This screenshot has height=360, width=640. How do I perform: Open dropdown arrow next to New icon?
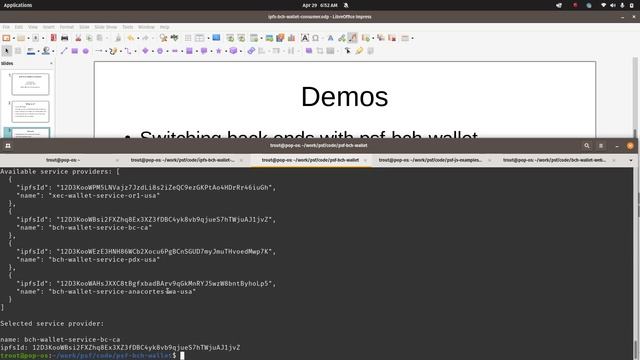pos(13,38)
